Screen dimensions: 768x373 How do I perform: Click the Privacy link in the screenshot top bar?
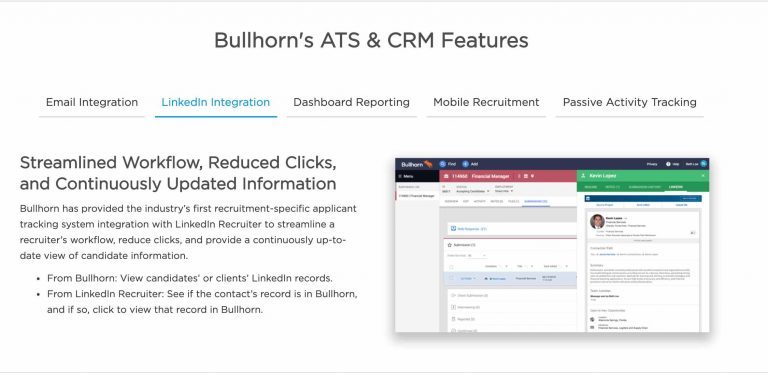click(x=652, y=164)
